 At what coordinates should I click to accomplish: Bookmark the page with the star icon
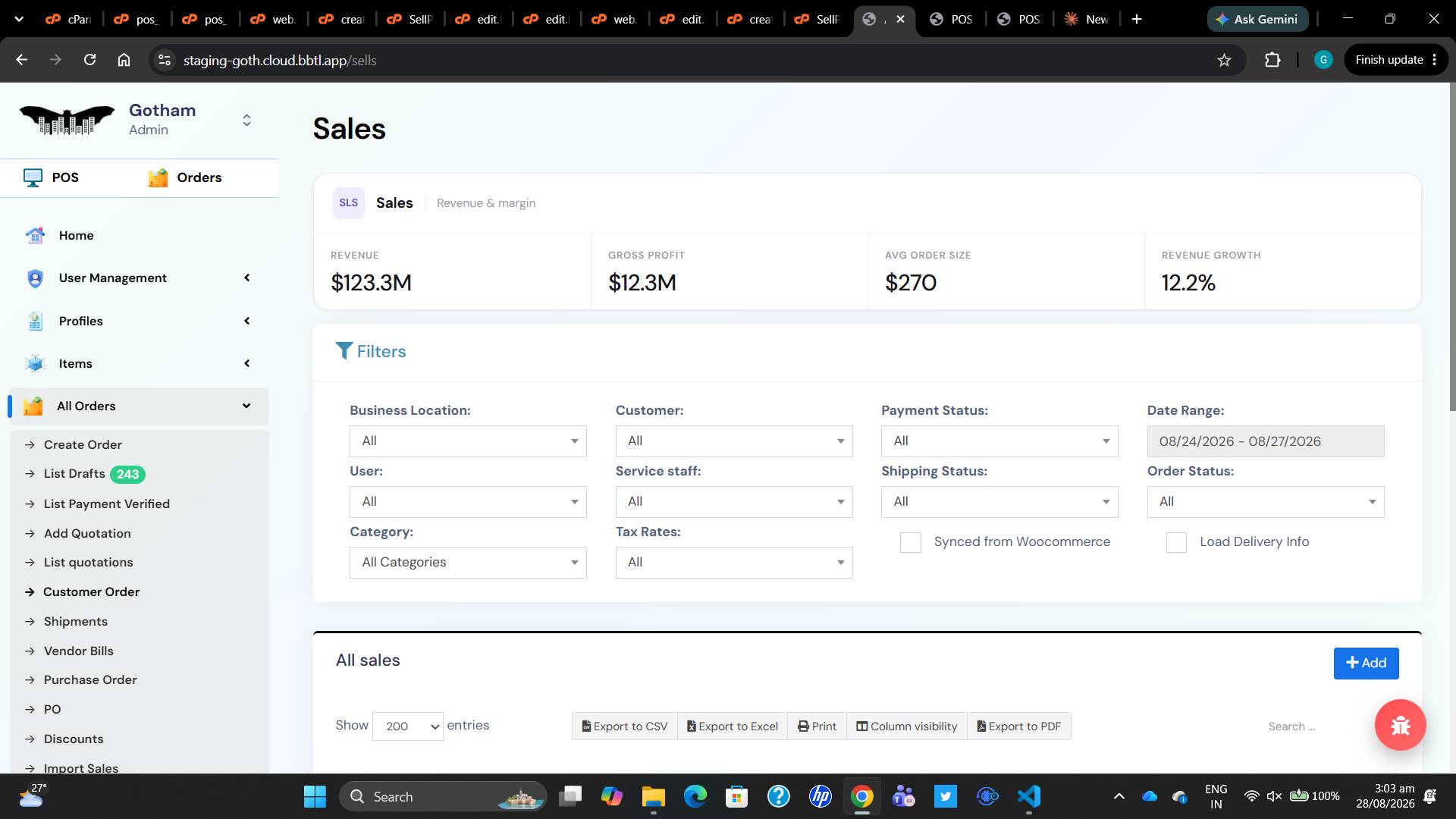pyautogui.click(x=1224, y=60)
